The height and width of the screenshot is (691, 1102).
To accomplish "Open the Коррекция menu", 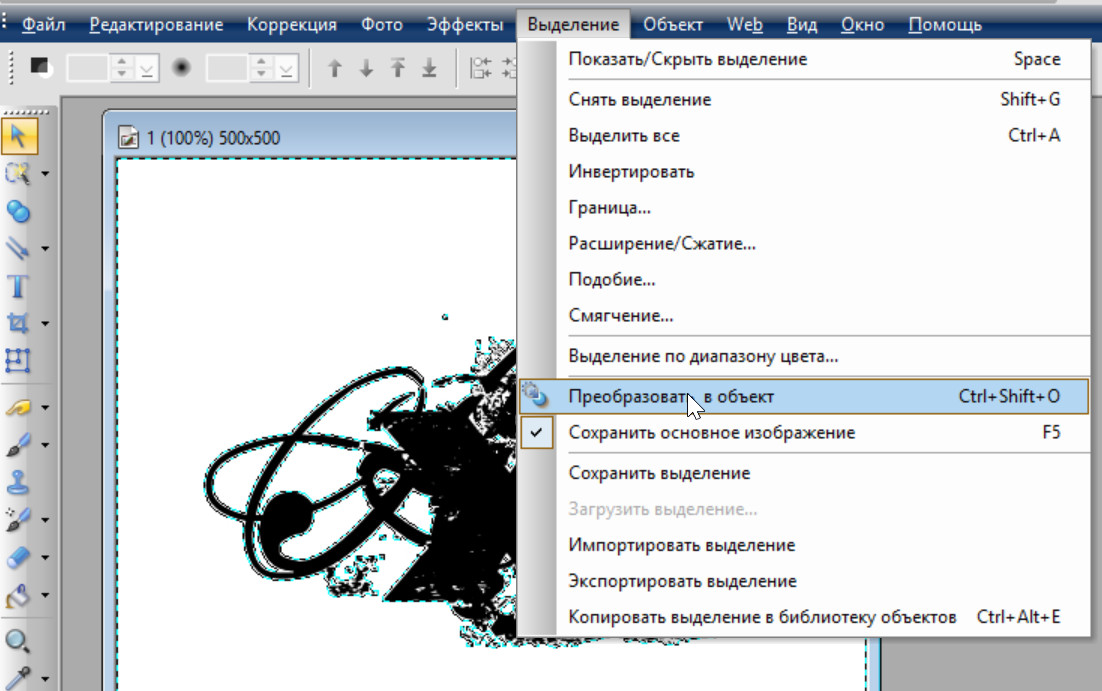I will coord(292,25).
